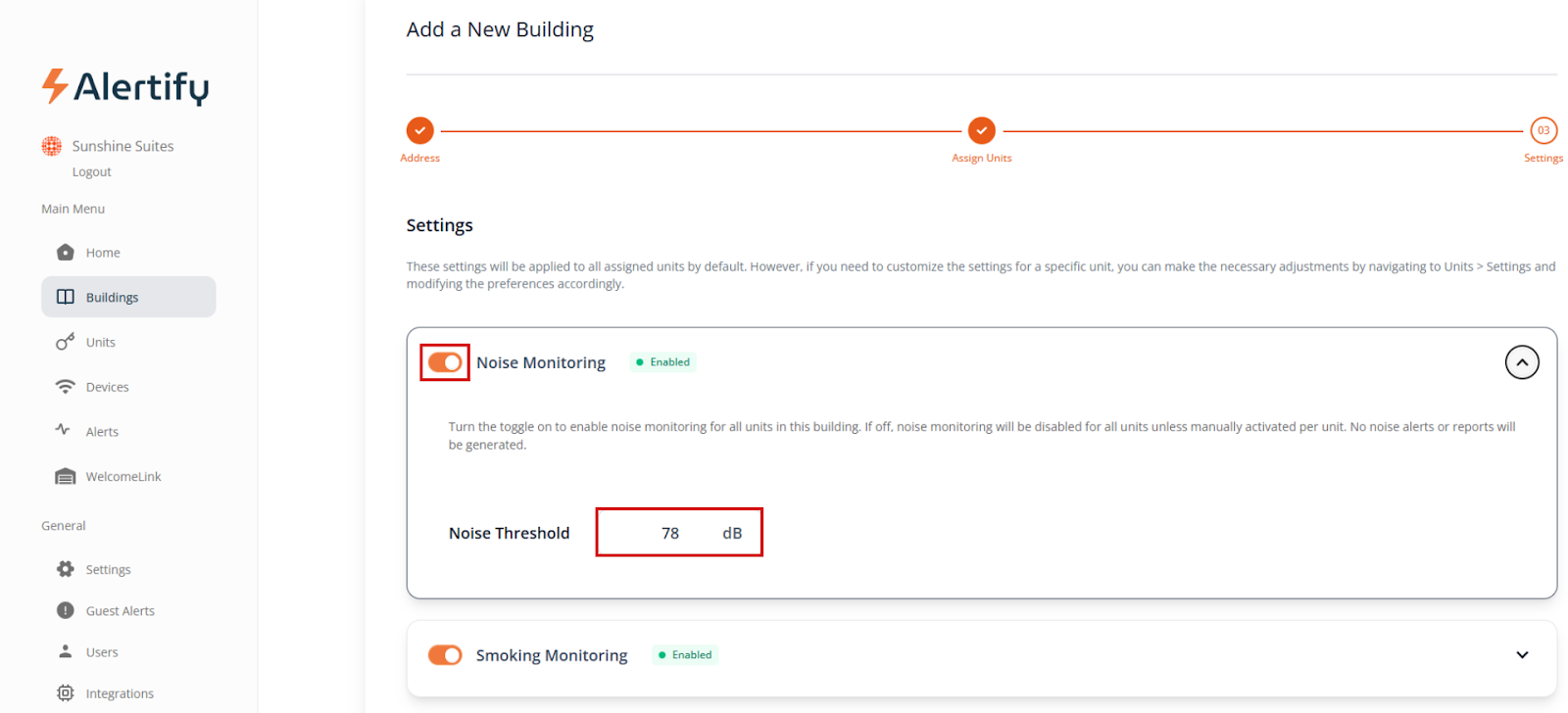Edit the Noise Threshold dB field
The image size is (1568, 713).
[671, 533]
